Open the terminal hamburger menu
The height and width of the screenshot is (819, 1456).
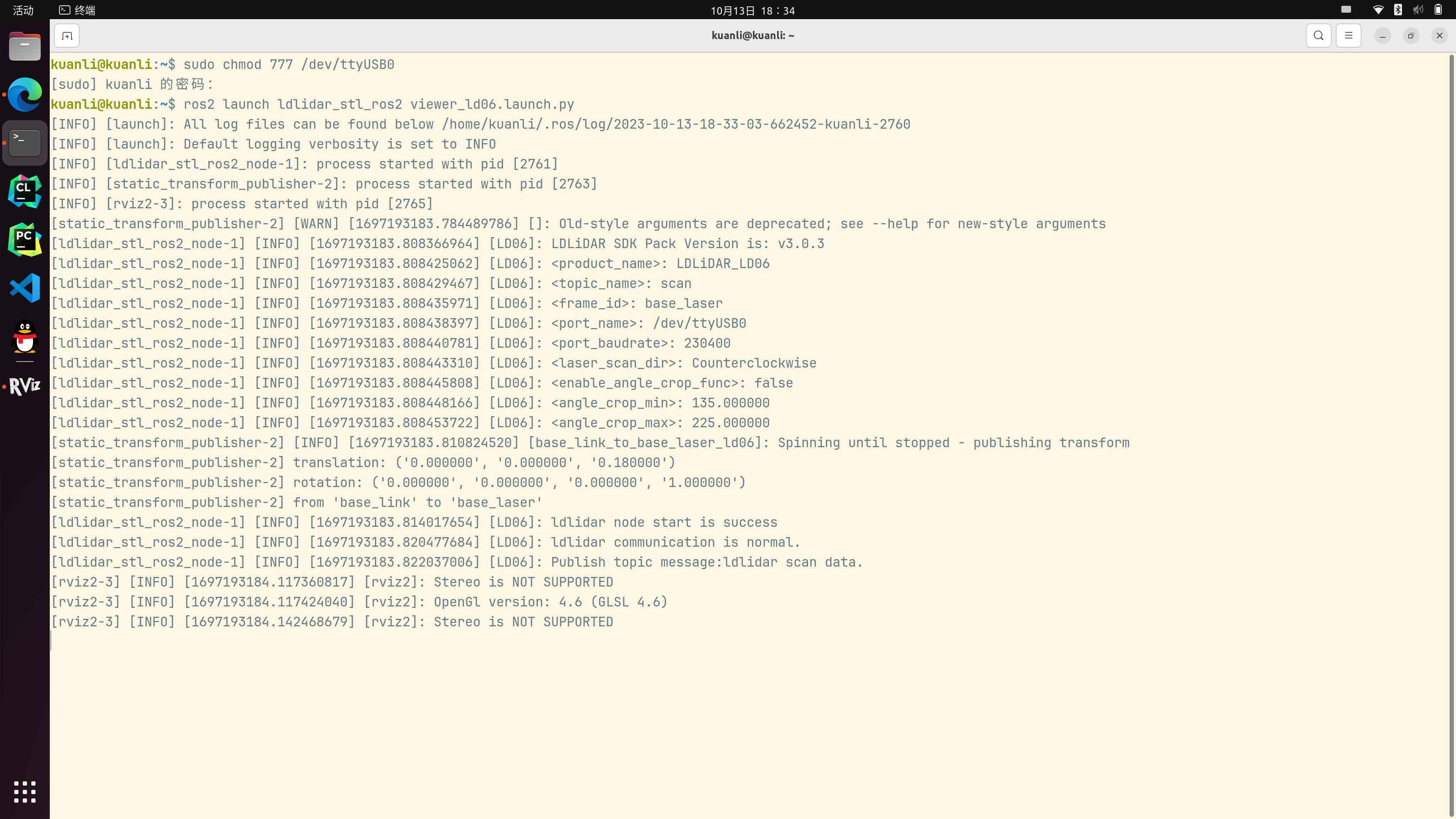click(1348, 36)
